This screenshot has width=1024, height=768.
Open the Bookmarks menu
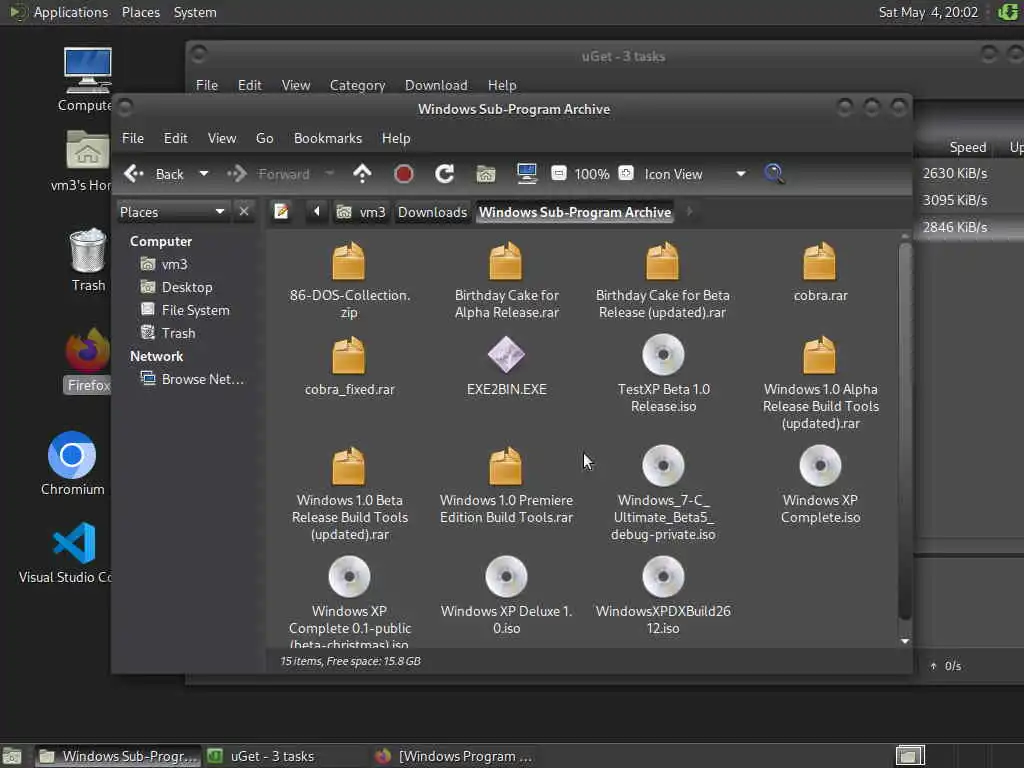328,138
